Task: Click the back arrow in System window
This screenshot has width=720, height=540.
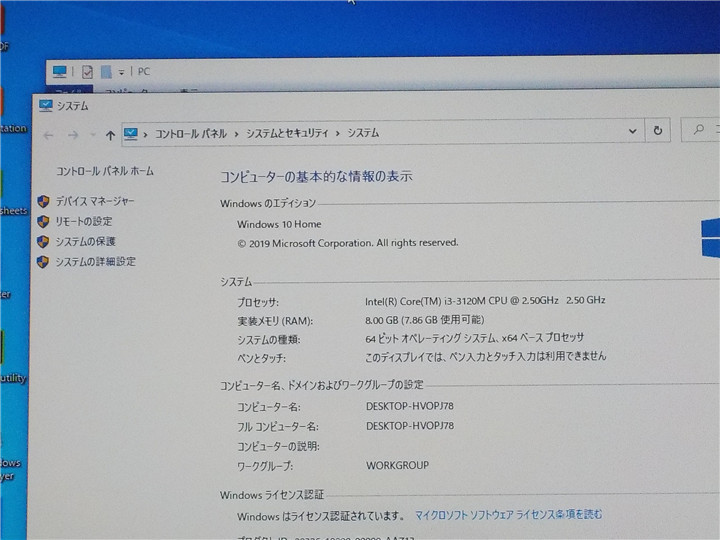Action: click(48, 135)
